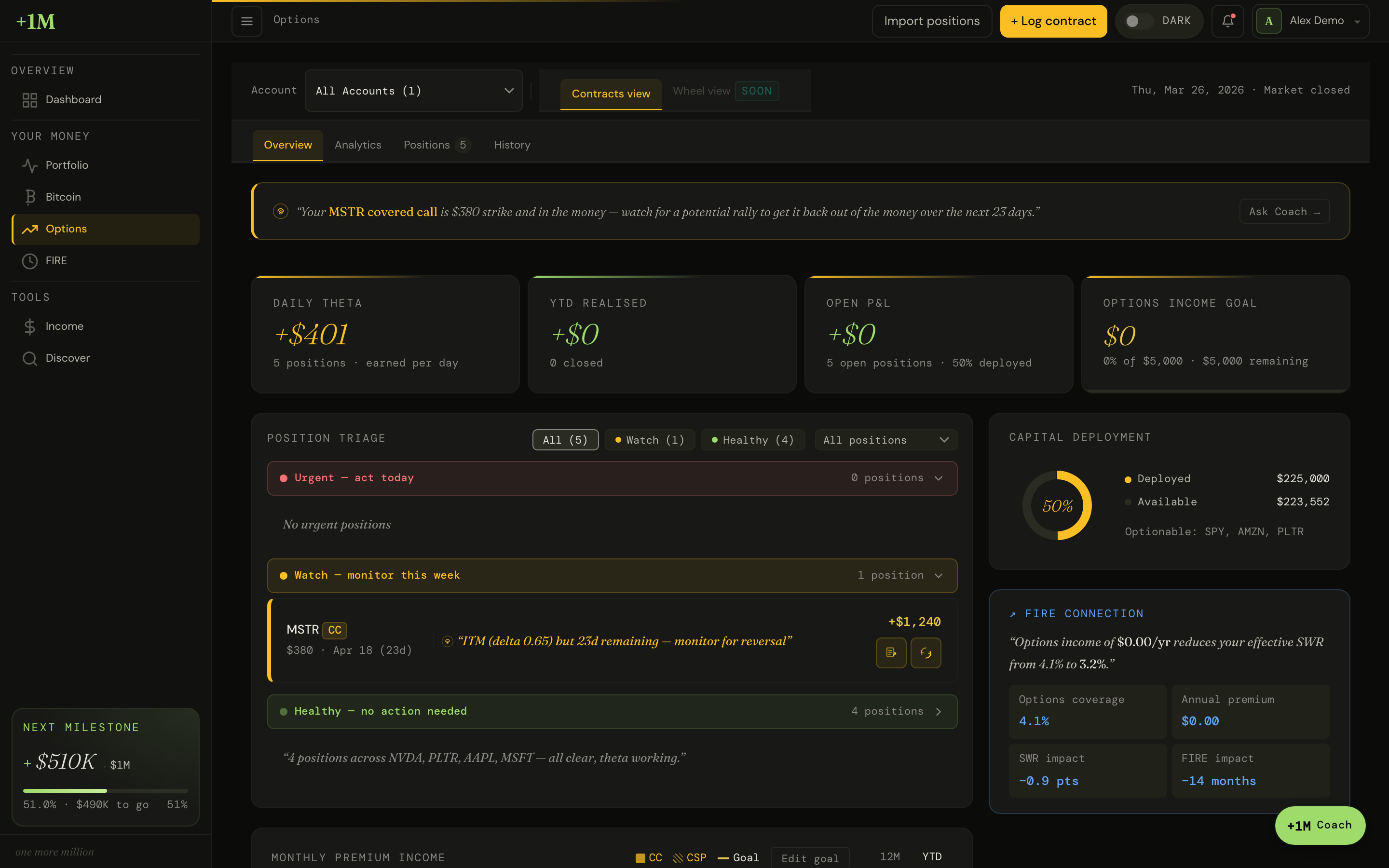The image size is (1389, 868).
Task: Click the "$225,000" Deployed amount
Action: [x=1302, y=479]
